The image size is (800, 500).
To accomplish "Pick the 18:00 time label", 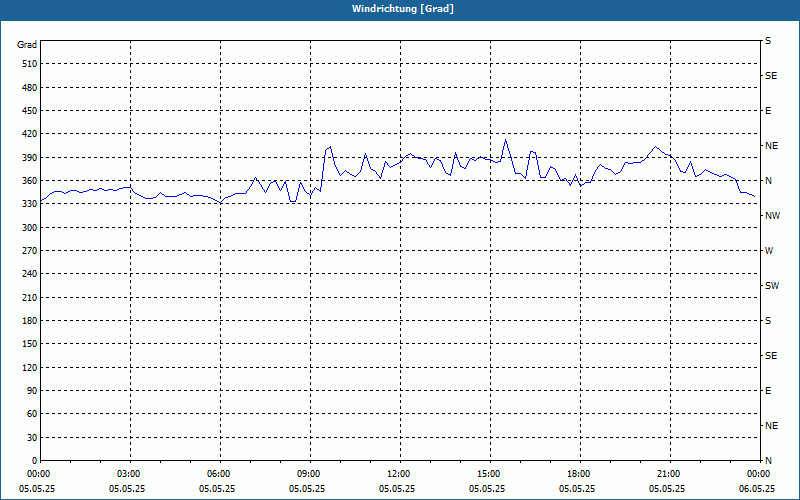I will coord(578,474).
